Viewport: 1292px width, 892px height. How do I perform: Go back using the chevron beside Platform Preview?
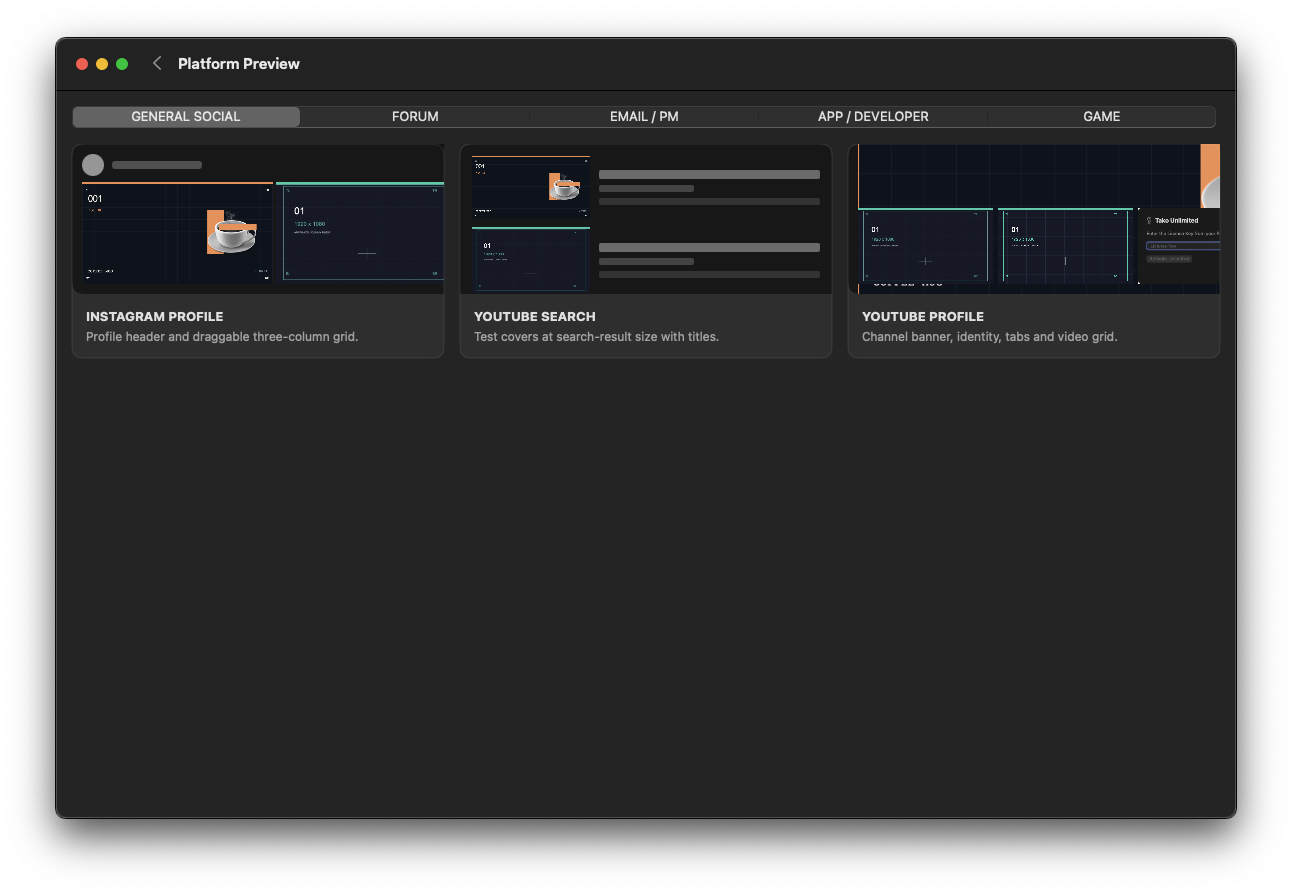[x=157, y=63]
